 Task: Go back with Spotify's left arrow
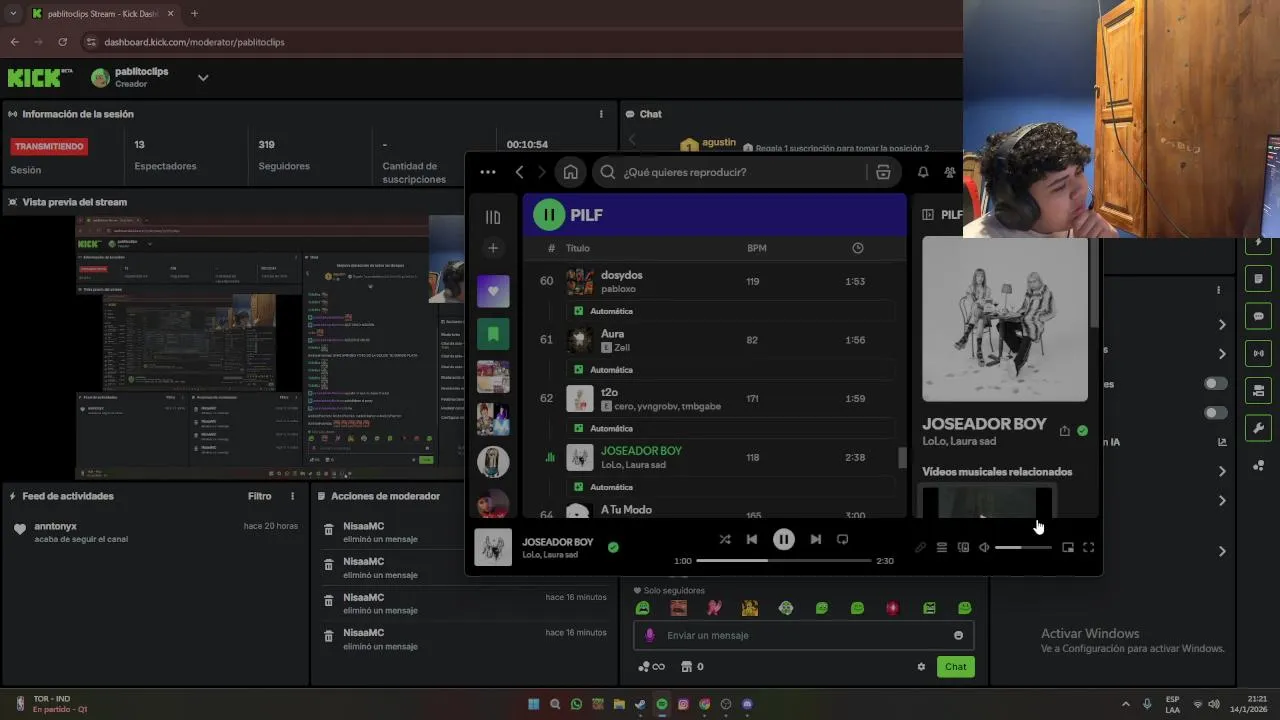(x=519, y=172)
